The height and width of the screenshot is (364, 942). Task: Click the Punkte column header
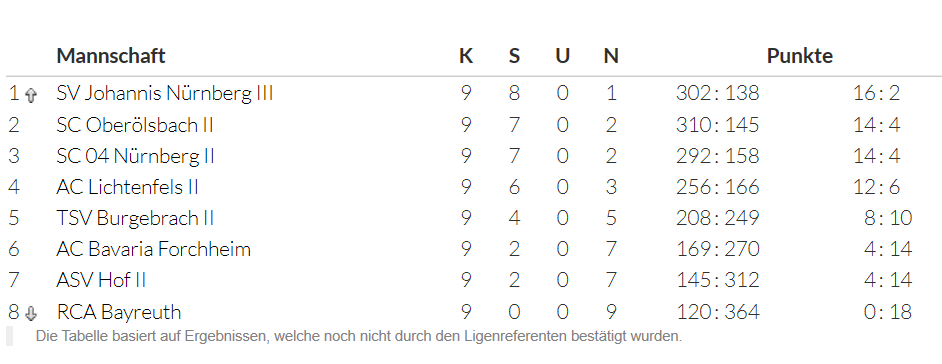coord(799,55)
